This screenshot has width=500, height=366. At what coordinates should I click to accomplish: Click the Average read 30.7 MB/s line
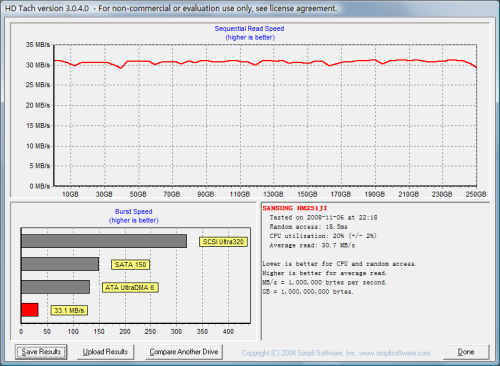(x=312, y=245)
